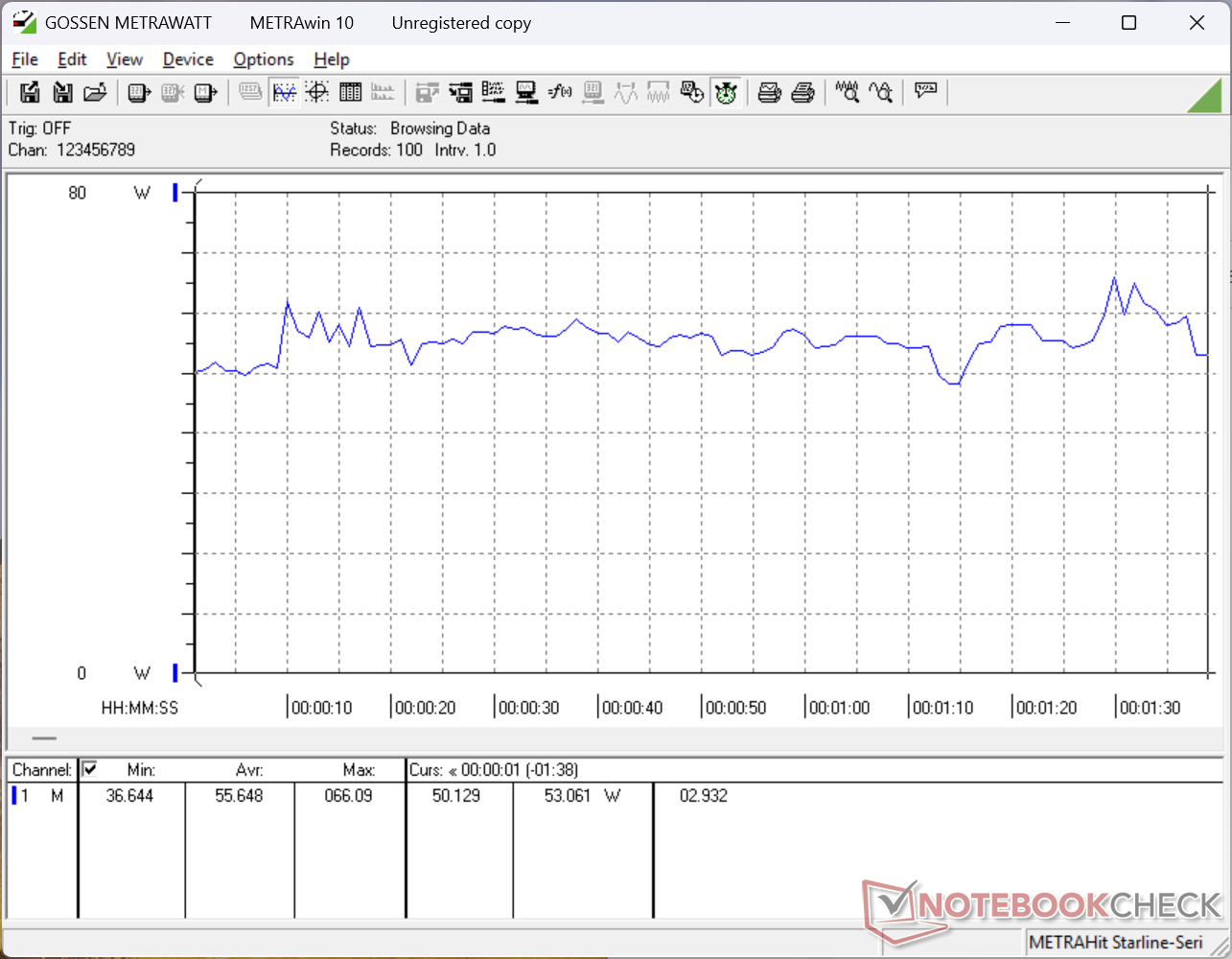Print the graph using the printer icon
Viewport: 1232px width, 959px height.
click(769, 92)
